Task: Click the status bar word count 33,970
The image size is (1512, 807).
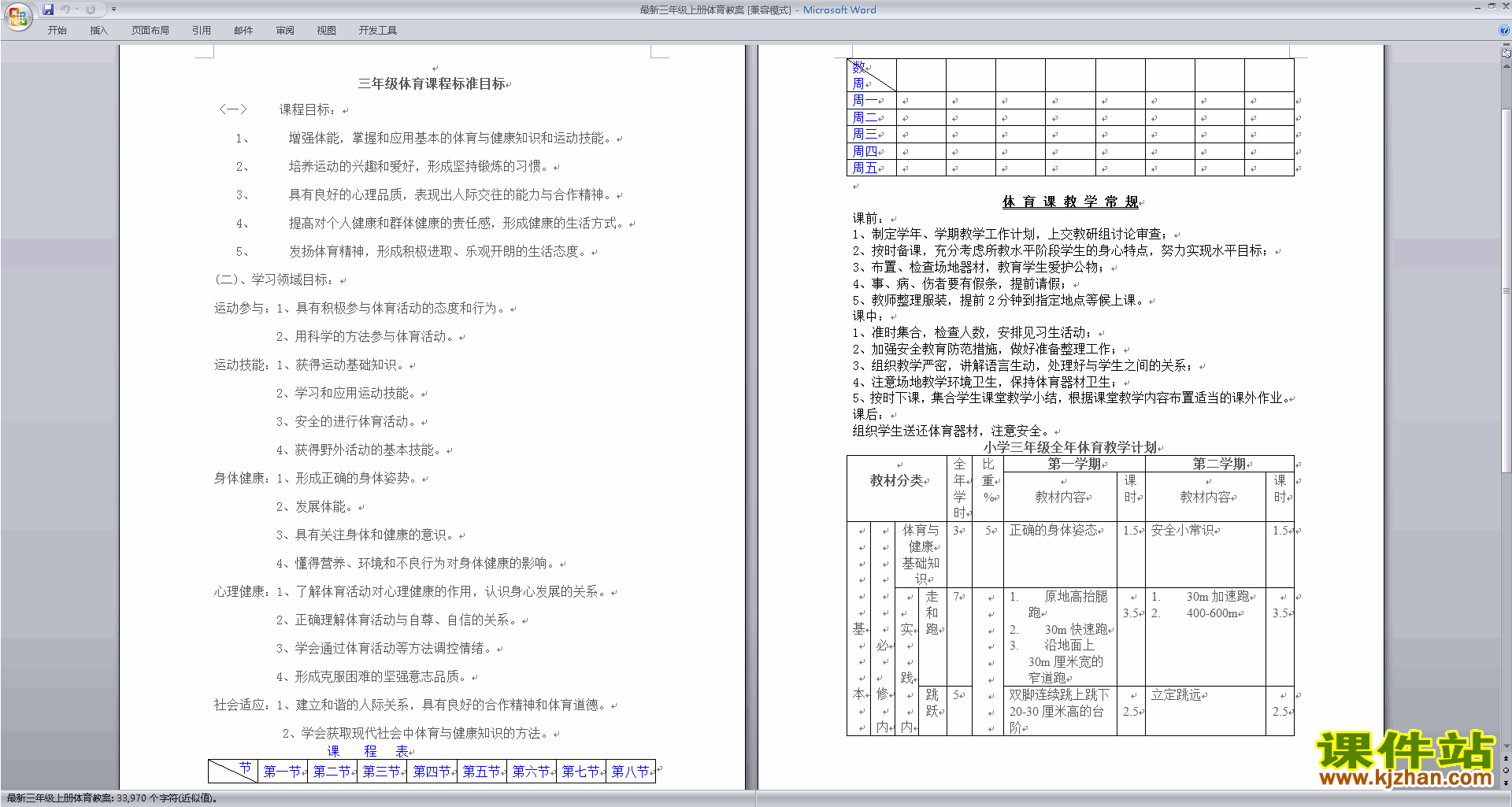Action: coord(111,798)
